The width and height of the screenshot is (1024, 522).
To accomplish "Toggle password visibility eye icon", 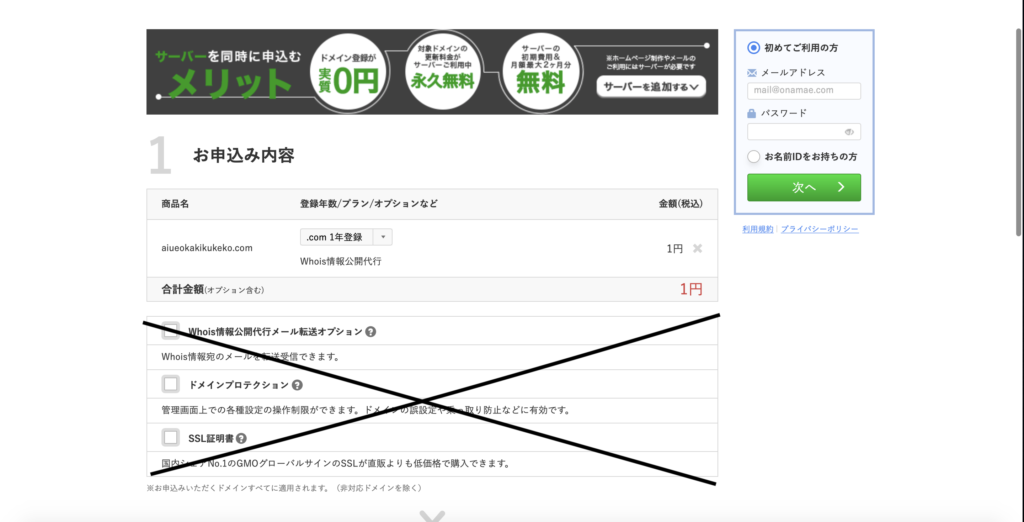I will 849,132.
